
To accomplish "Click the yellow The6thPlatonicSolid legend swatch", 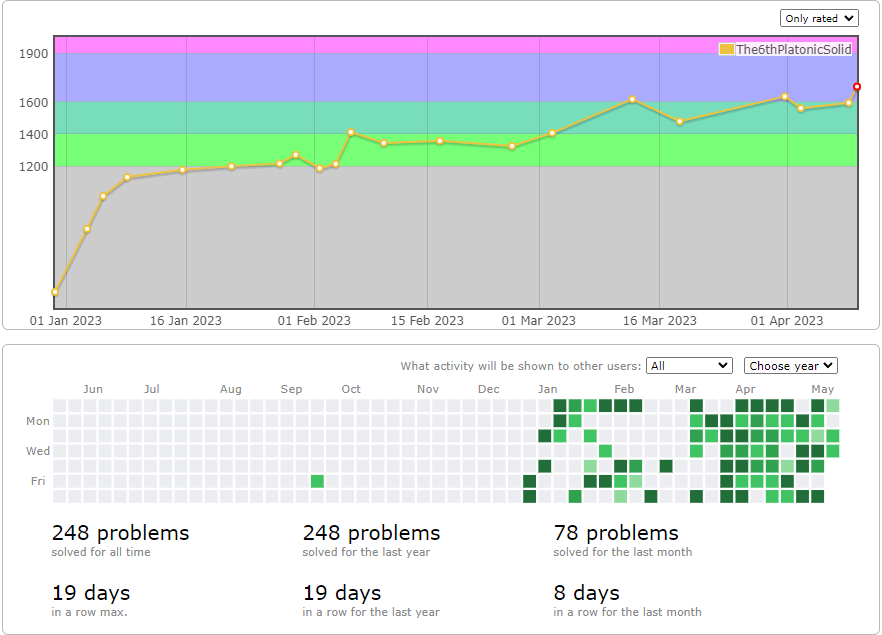I will pyautogui.click(x=726, y=49).
